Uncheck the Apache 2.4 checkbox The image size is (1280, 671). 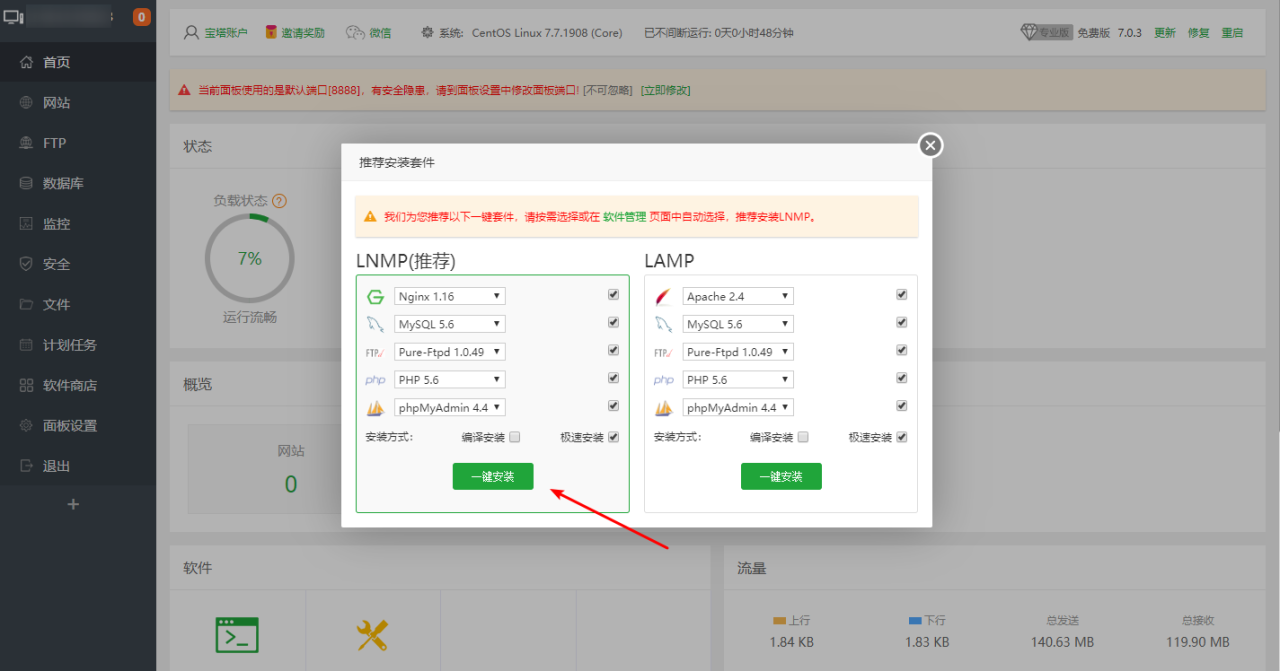[901, 294]
